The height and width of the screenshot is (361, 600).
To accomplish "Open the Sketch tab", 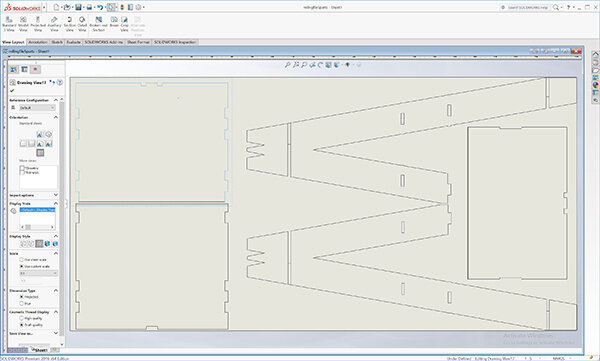I will click(57, 42).
